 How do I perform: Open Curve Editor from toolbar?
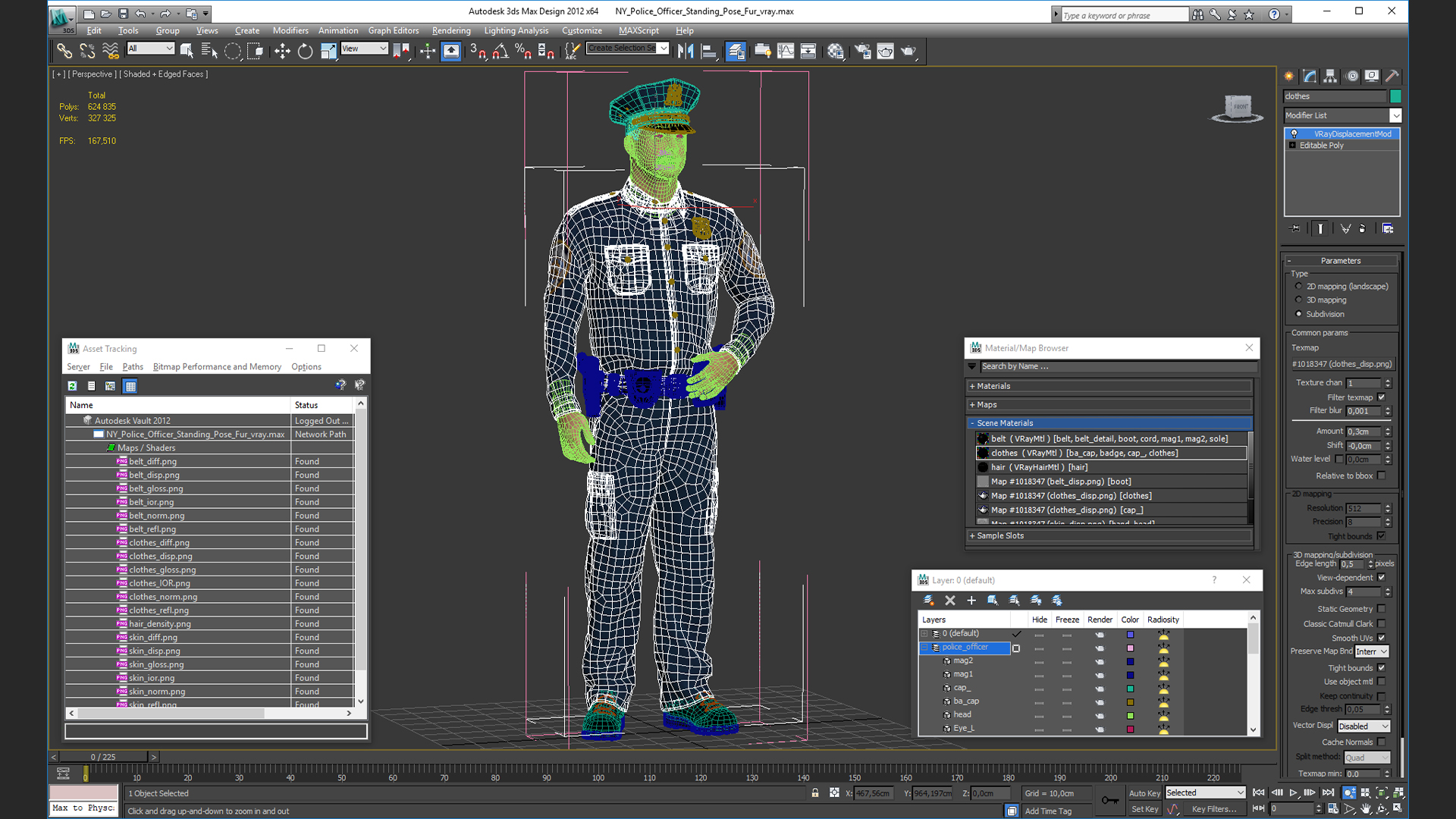[786, 51]
